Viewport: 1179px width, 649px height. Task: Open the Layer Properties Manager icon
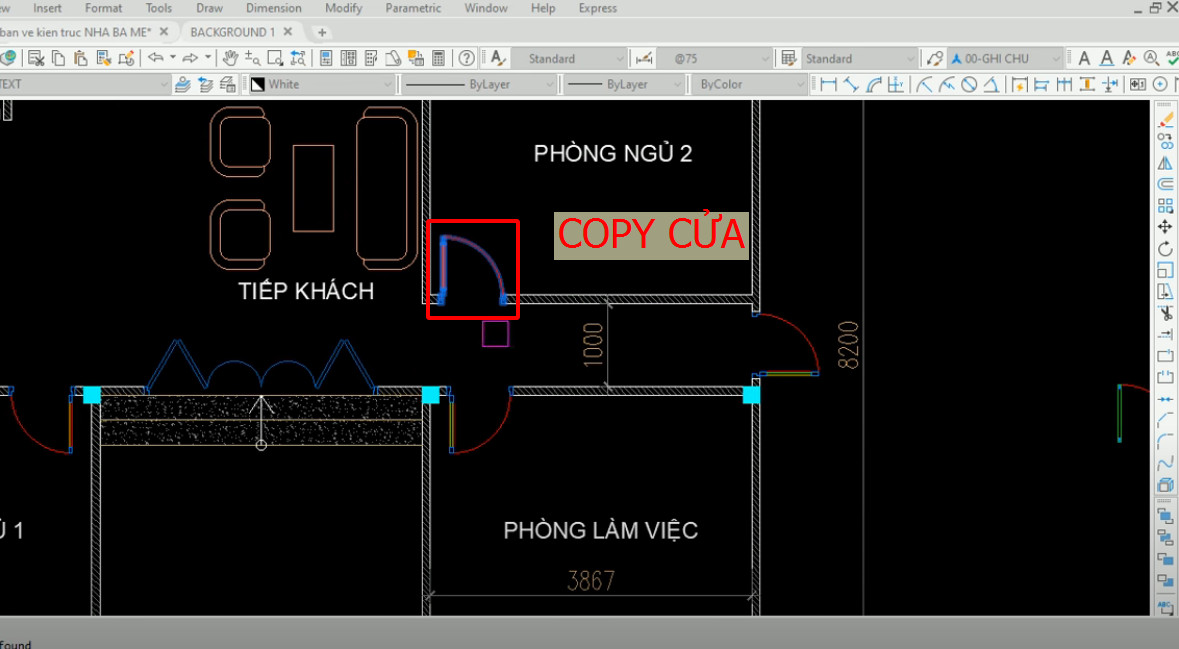click(327, 58)
